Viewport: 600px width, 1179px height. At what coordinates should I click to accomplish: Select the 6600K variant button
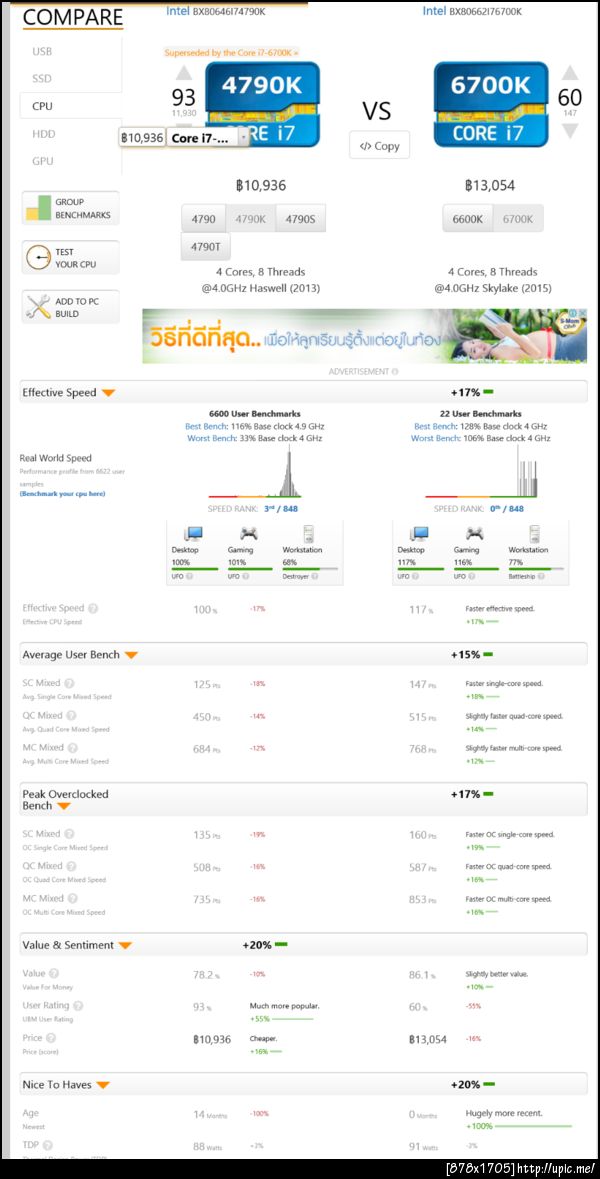(x=468, y=219)
